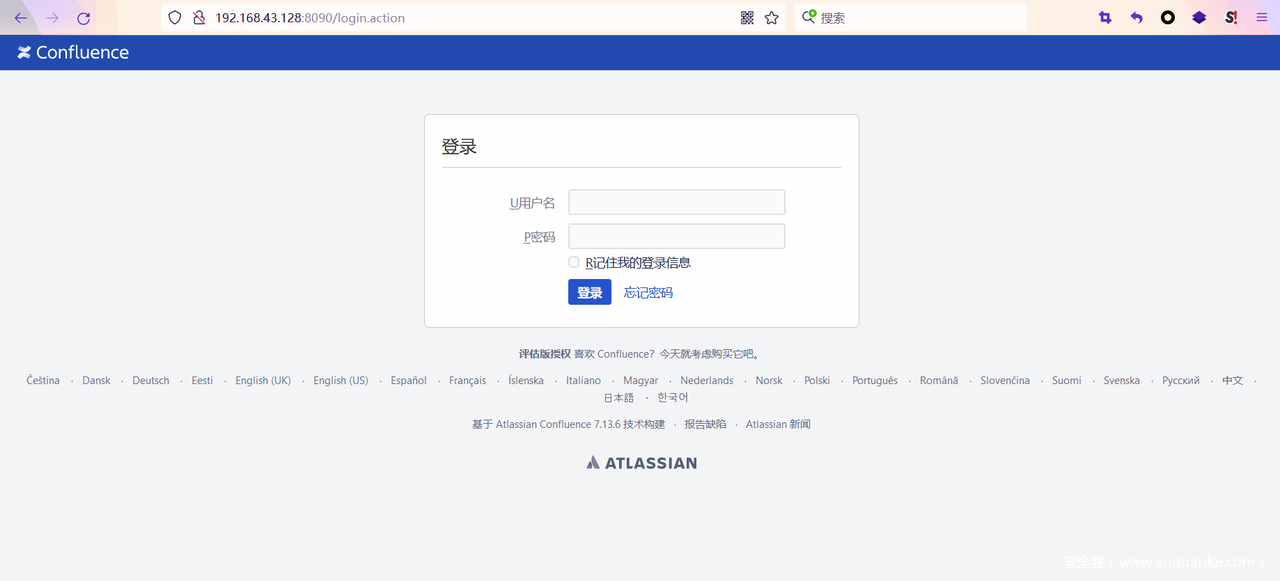Switch language to English (UK)

coord(263,381)
